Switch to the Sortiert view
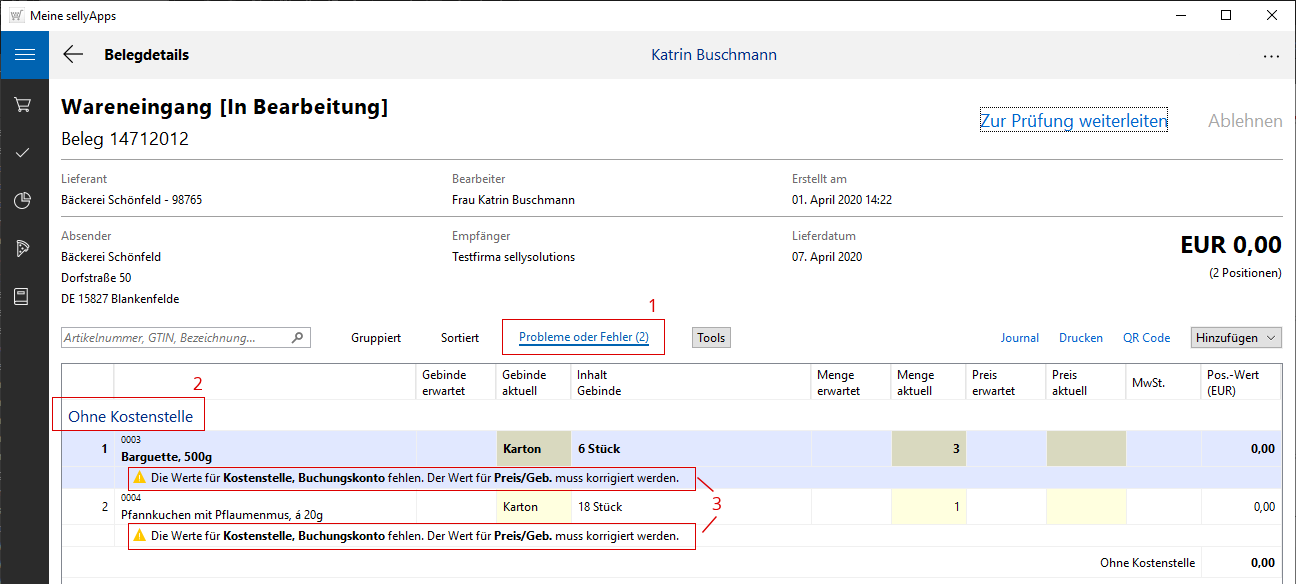This screenshot has width=1296, height=584. pos(460,338)
